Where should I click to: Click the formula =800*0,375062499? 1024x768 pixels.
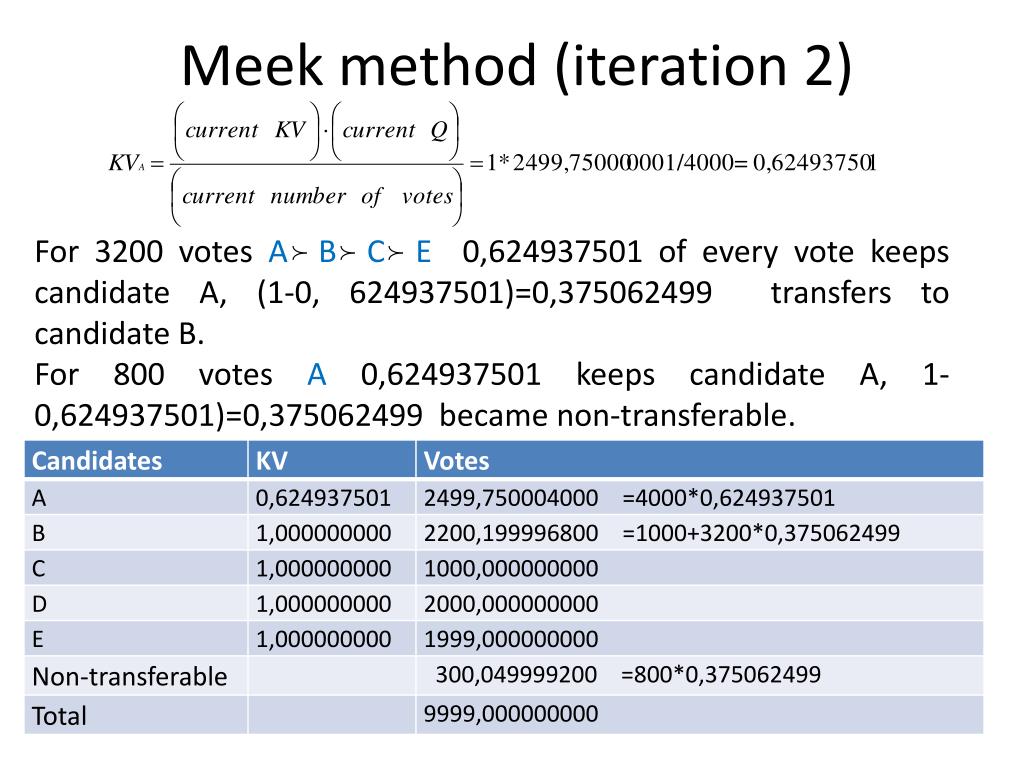tap(721, 675)
